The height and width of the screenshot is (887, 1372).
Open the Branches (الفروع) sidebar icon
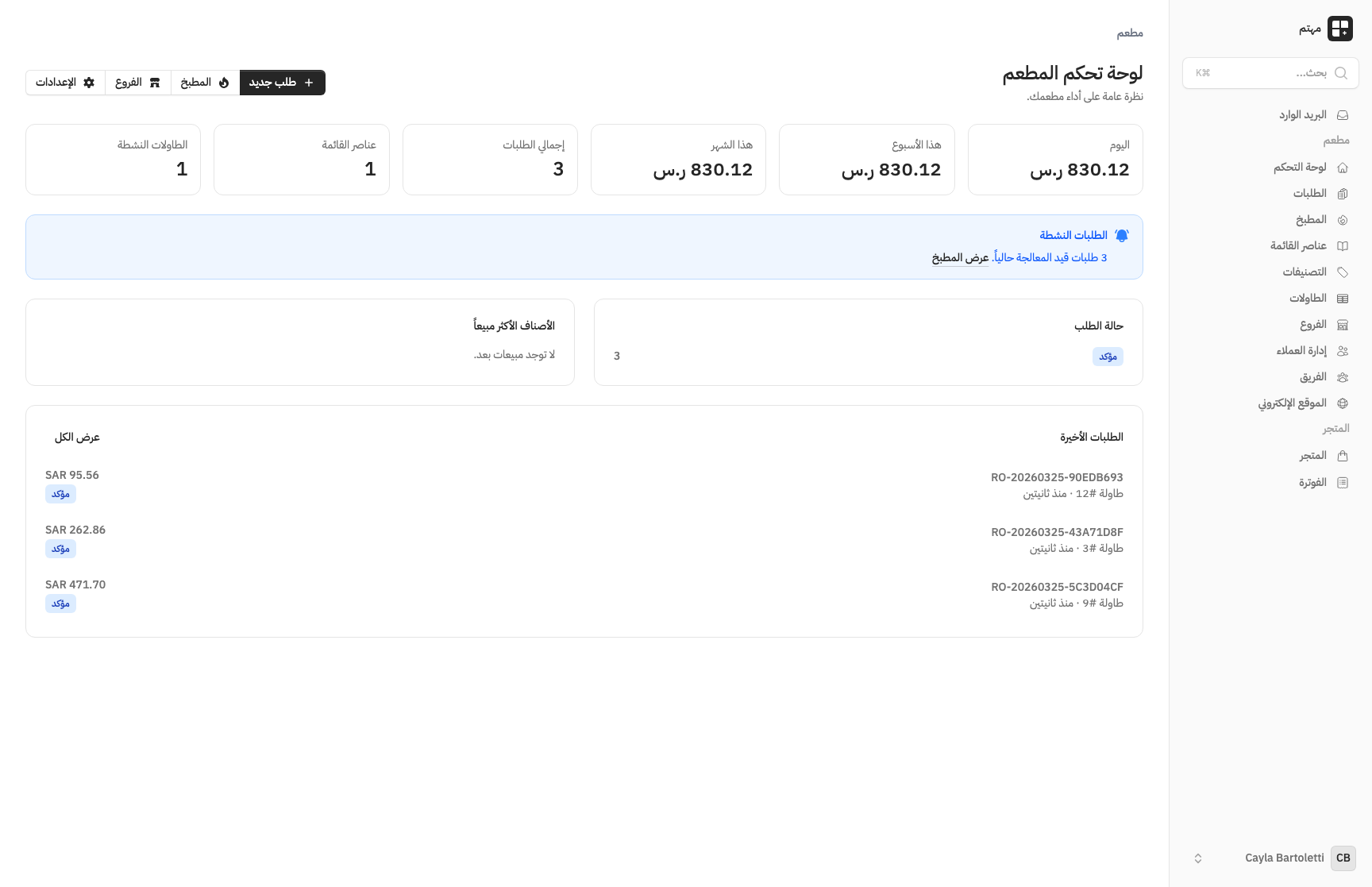coord(1343,324)
